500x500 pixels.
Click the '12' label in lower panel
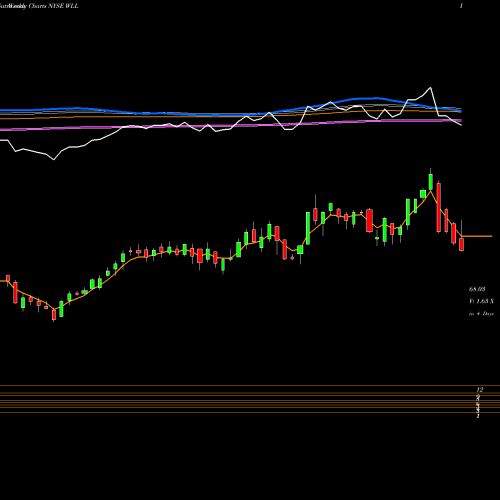[x=480, y=389]
